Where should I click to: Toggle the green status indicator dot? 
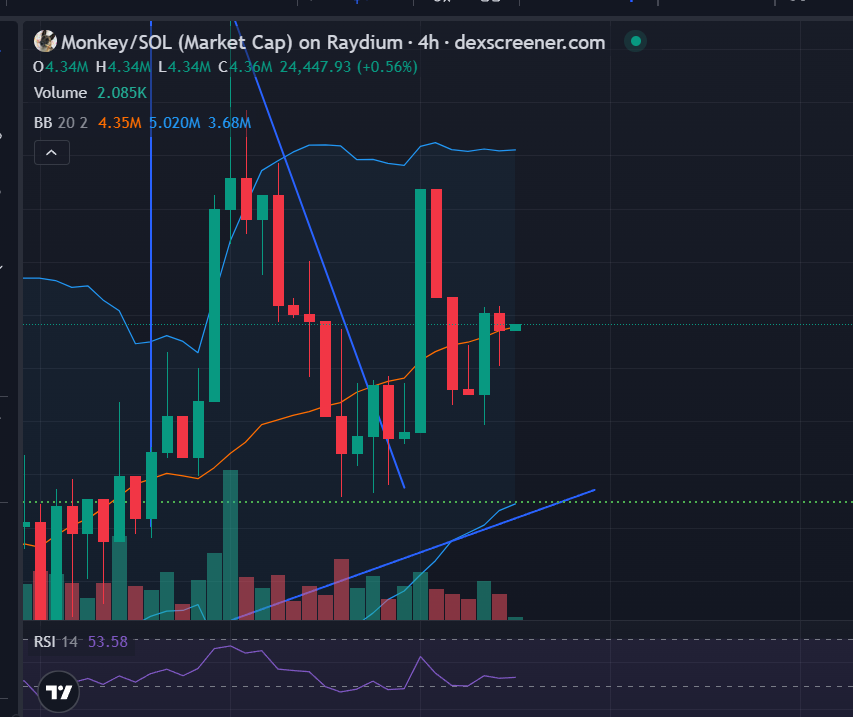(635, 42)
